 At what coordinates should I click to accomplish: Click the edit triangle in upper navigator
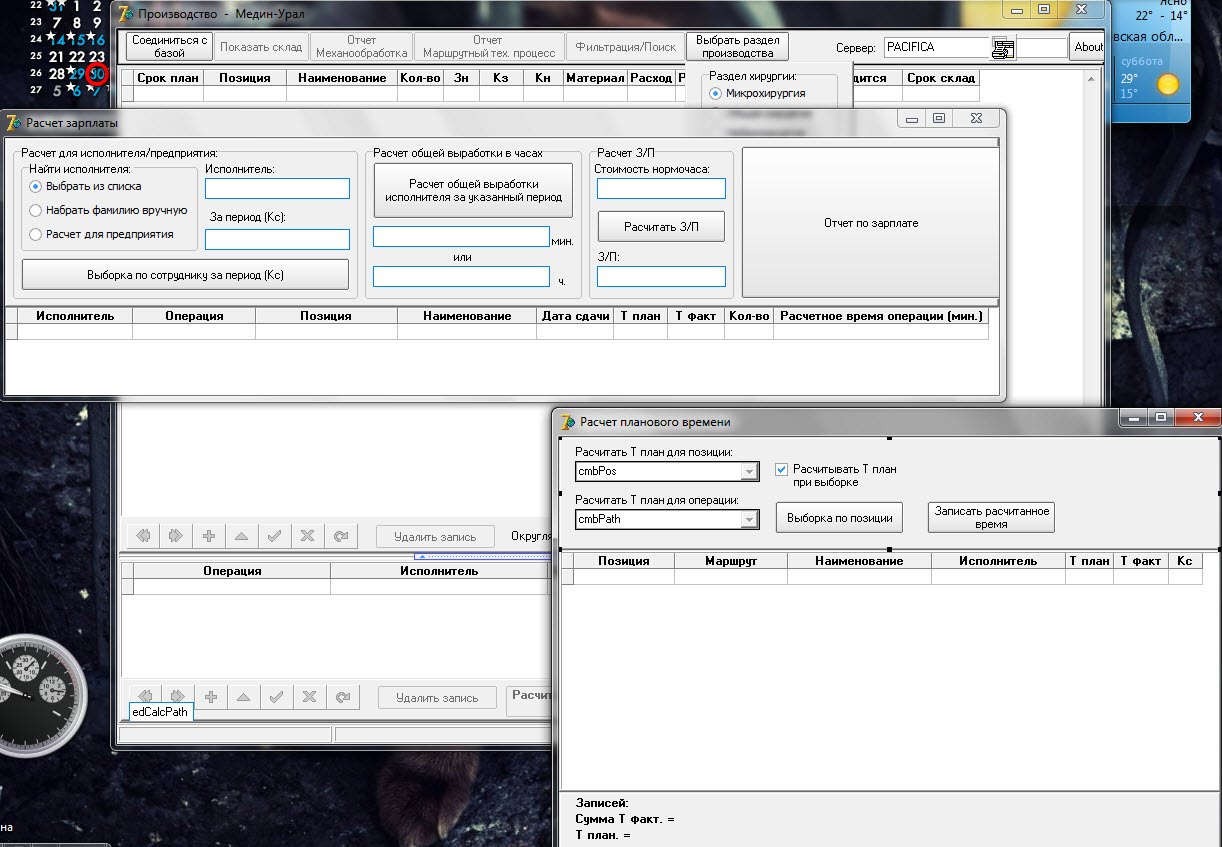pos(241,536)
